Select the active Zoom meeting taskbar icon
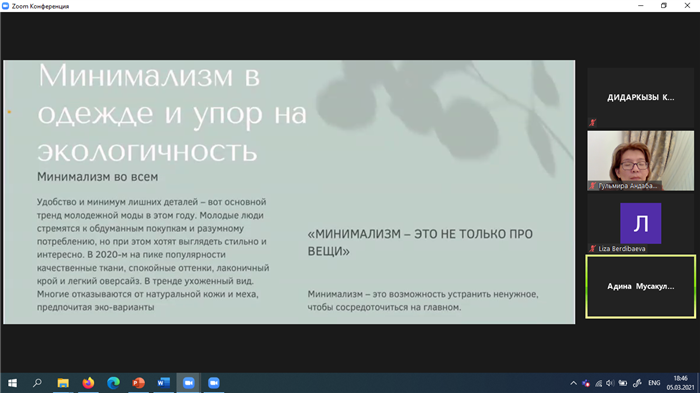 [x=188, y=383]
